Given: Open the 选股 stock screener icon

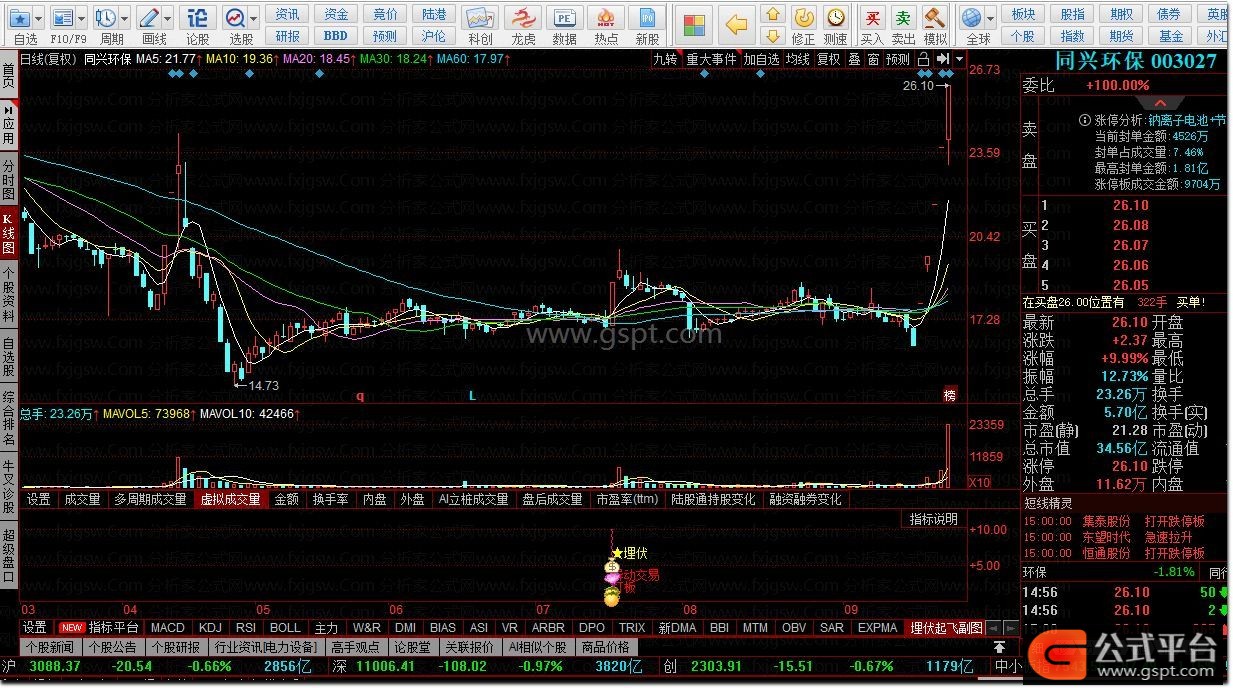Looking at the screenshot, I should tap(235, 18).
